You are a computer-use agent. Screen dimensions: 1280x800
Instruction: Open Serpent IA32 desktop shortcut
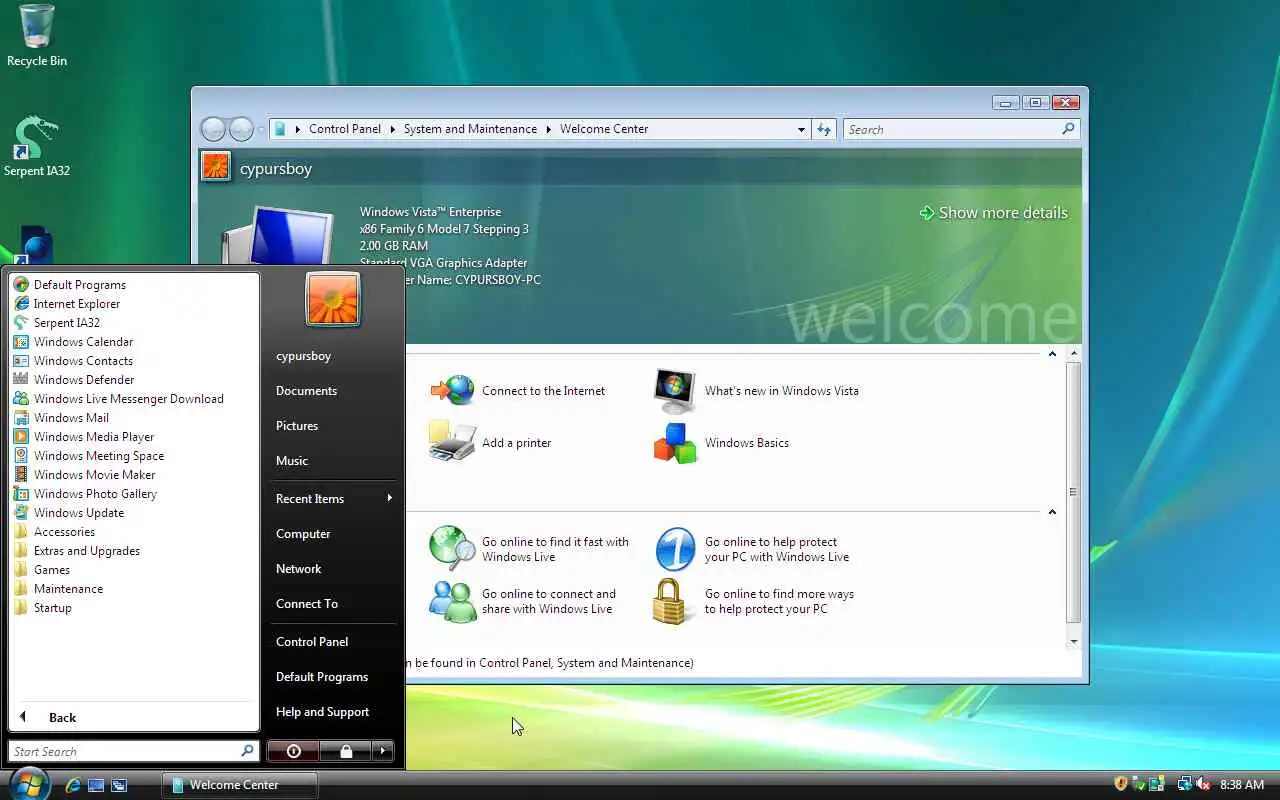tap(37, 147)
